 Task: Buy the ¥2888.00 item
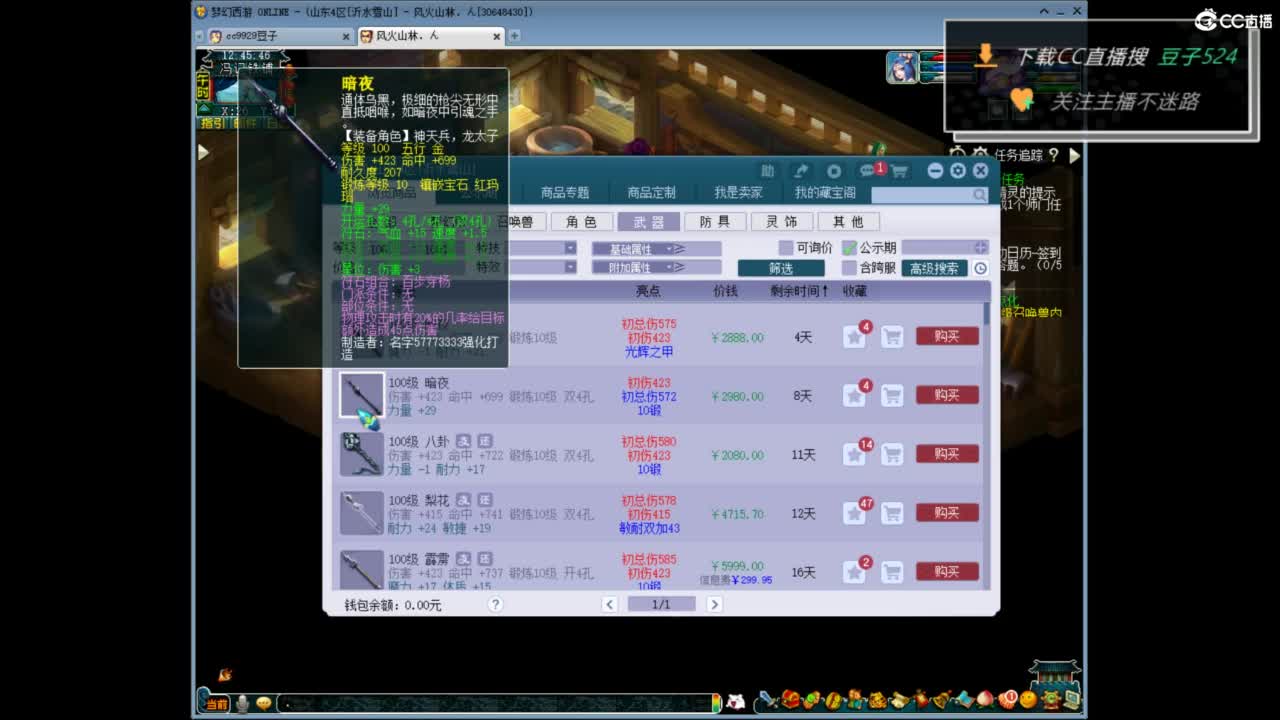(x=947, y=337)
